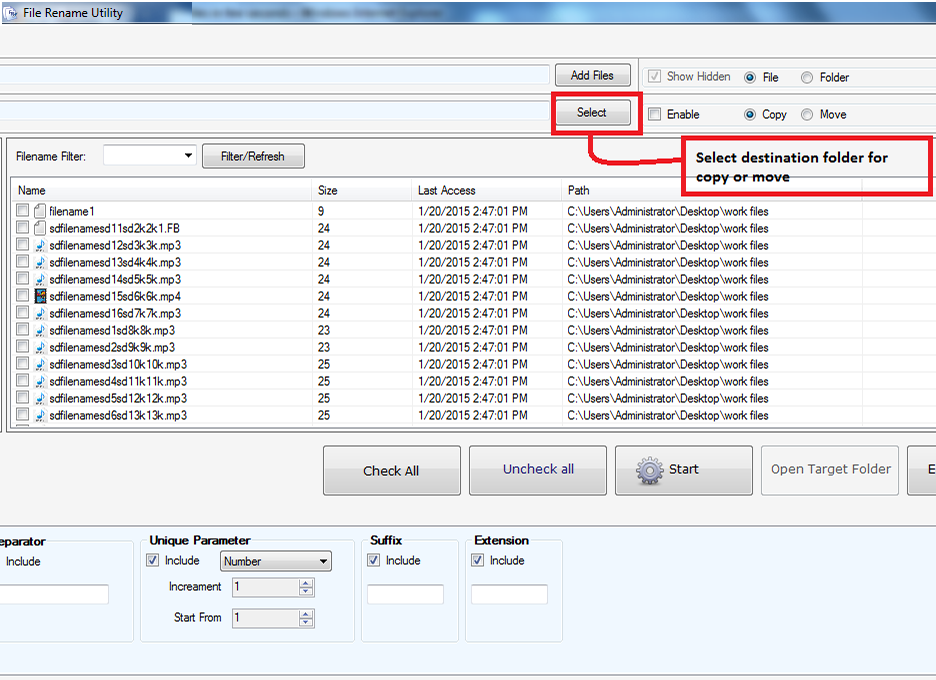Screen dimensions: 936x680
Task: Click the video icon of sdfilenamesd15sd6k6k.mp4
Action: [x=40, y=296]
